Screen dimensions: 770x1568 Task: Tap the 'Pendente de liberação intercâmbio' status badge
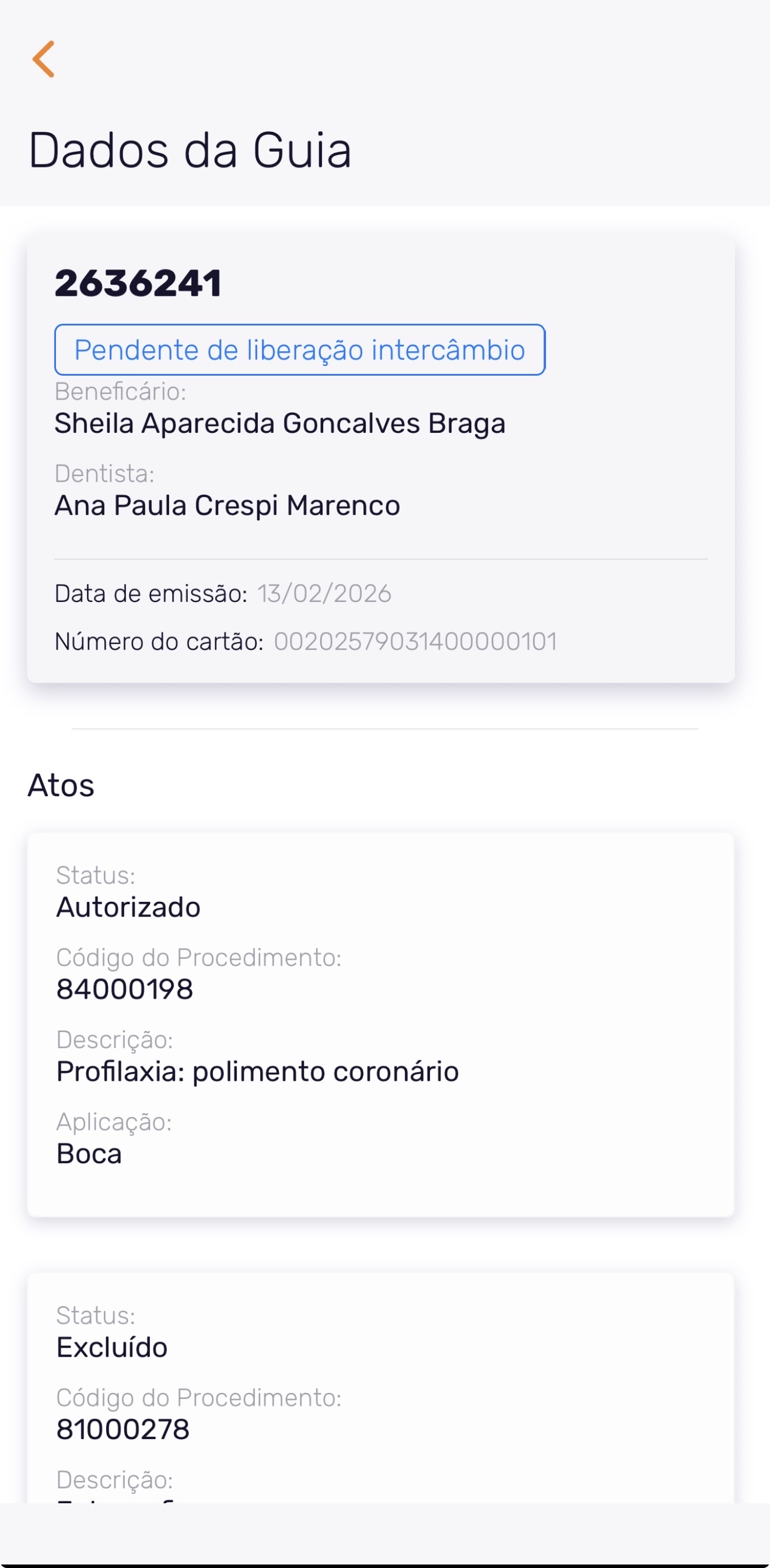click(x=299, y=350)
